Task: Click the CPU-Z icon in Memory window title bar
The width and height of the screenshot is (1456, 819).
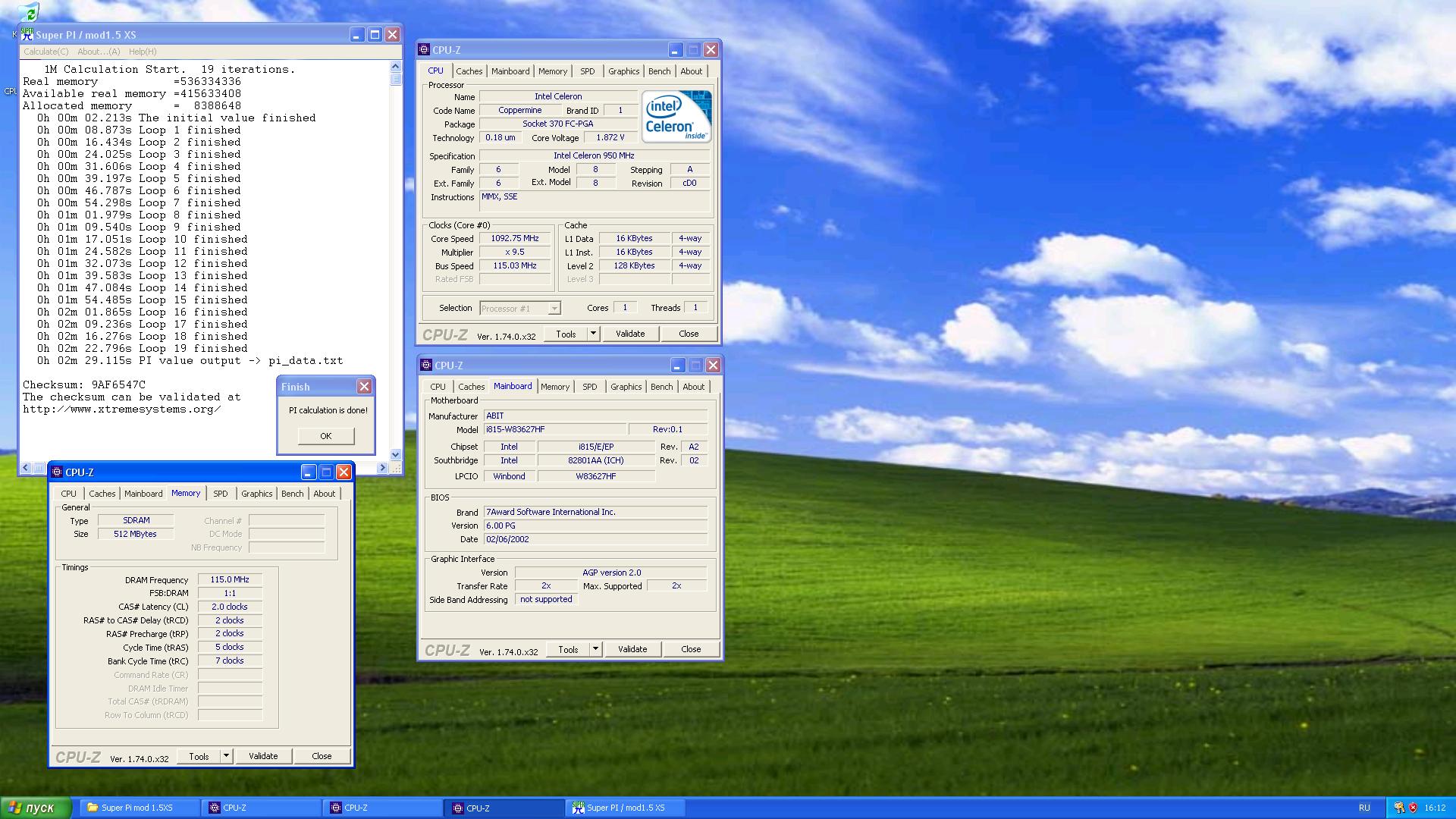Action: tap(57, 472)
